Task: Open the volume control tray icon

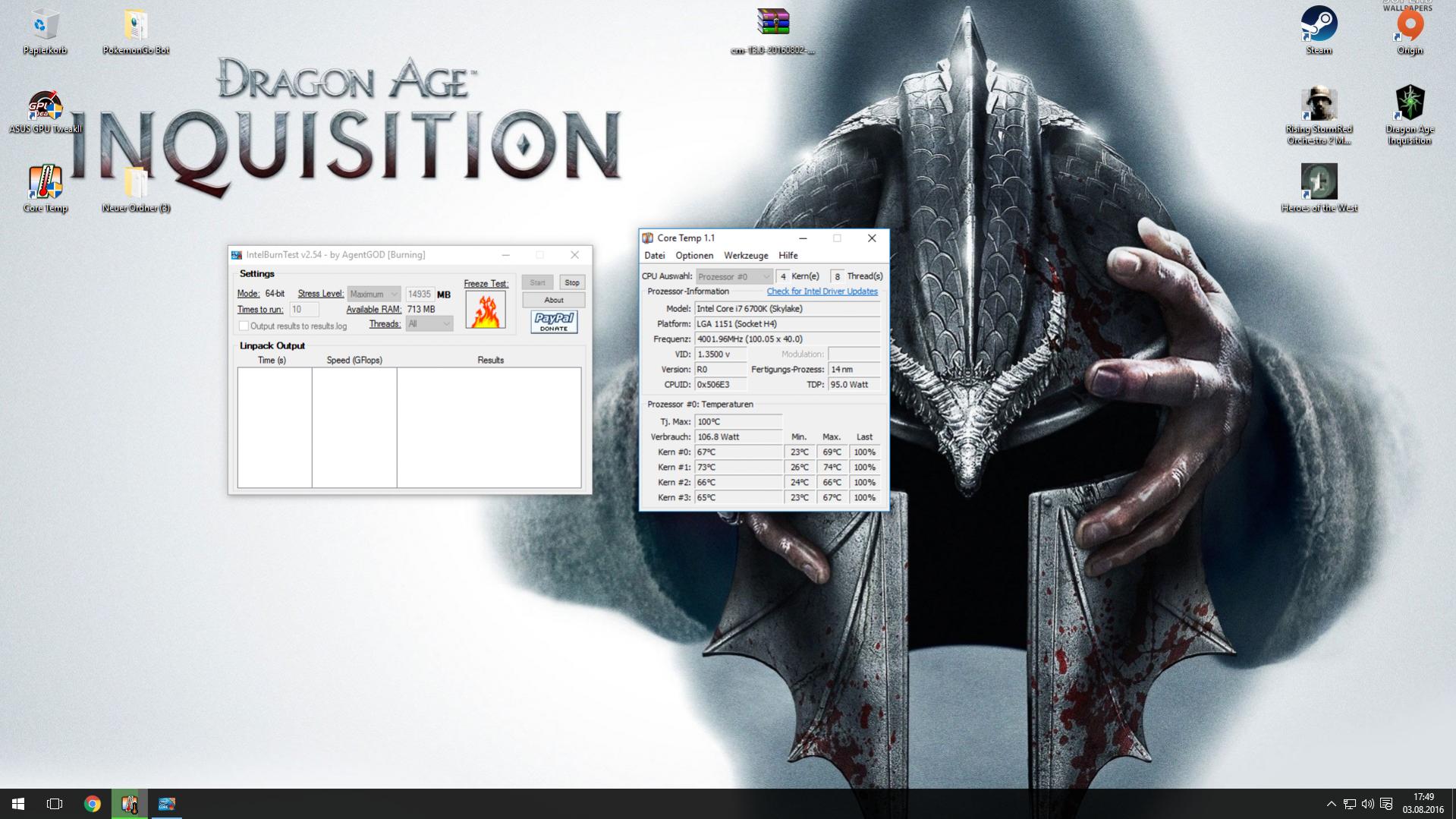Action: click(1368, 804)
